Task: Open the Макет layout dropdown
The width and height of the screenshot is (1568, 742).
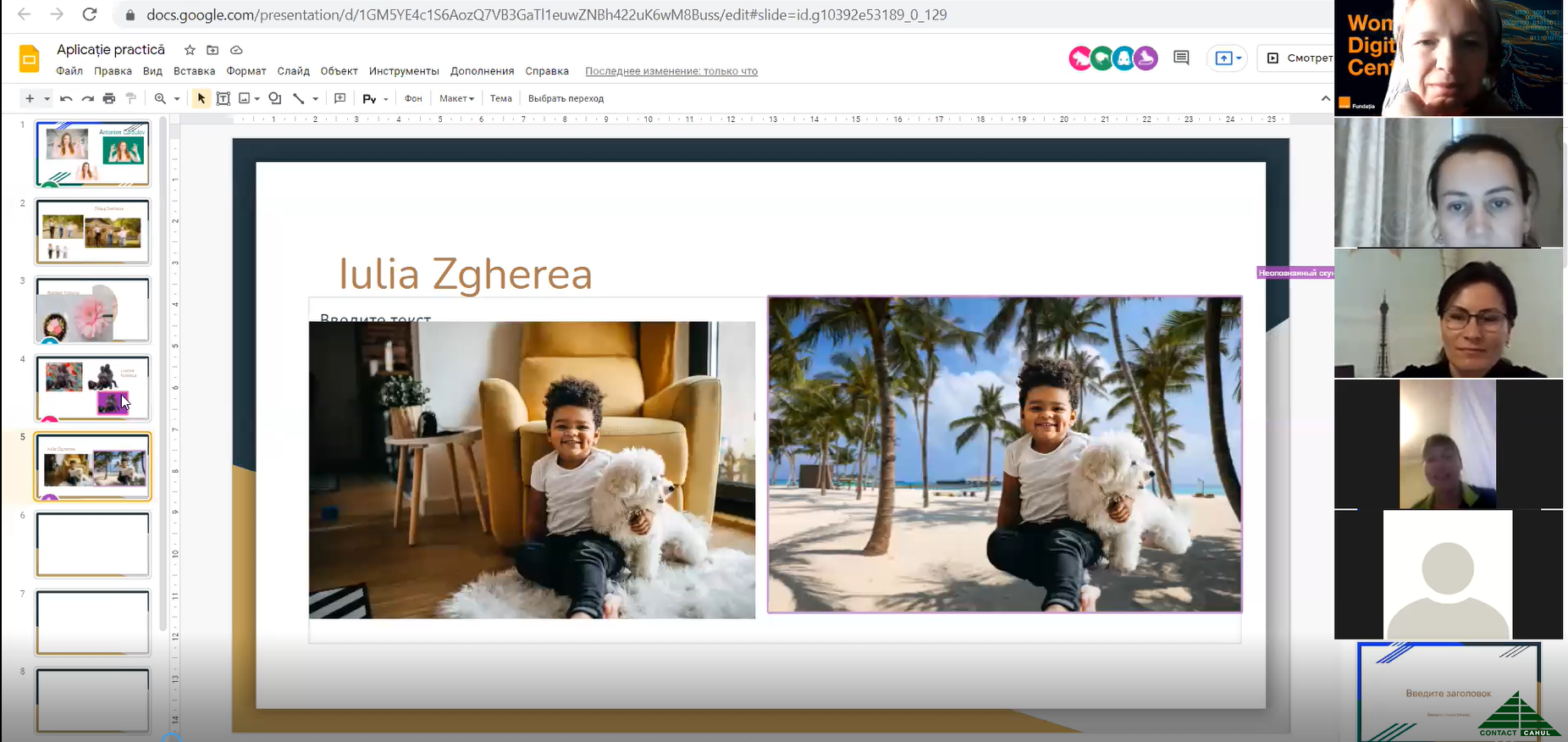Action: coord(456,98)
